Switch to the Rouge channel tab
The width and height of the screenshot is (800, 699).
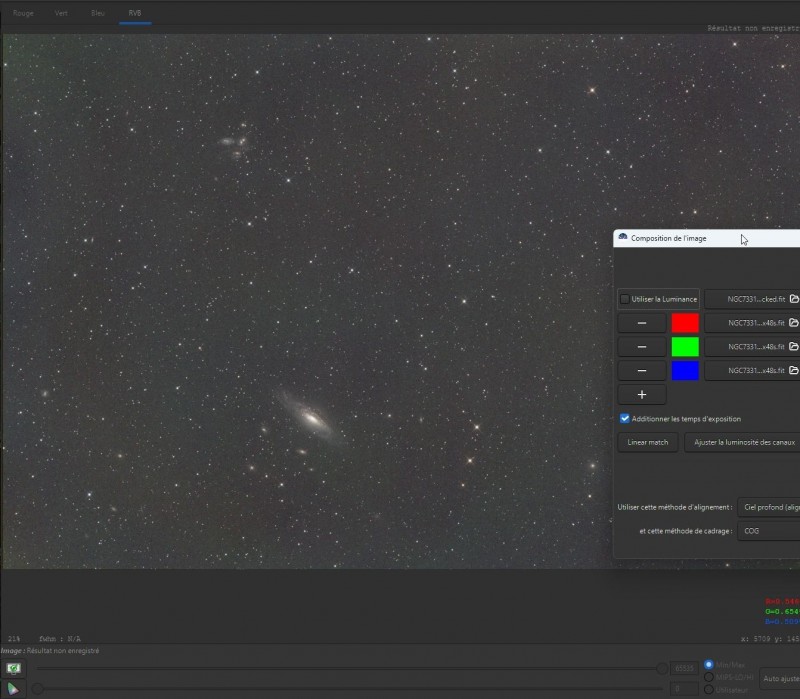[x=23, y=13]
